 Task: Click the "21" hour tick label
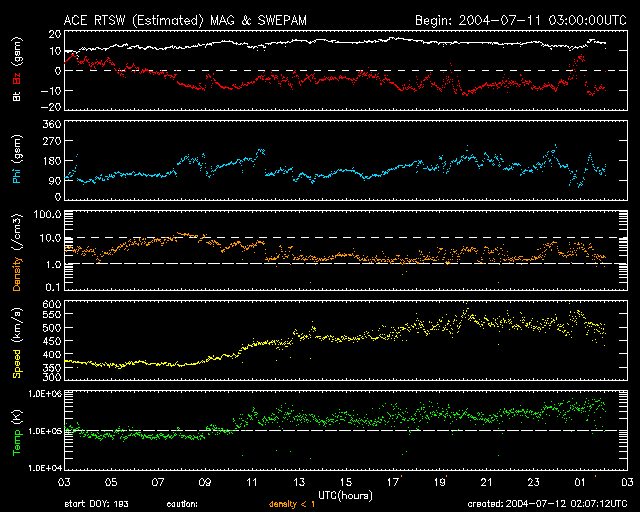pyautogui.click(x=487, y=483)
